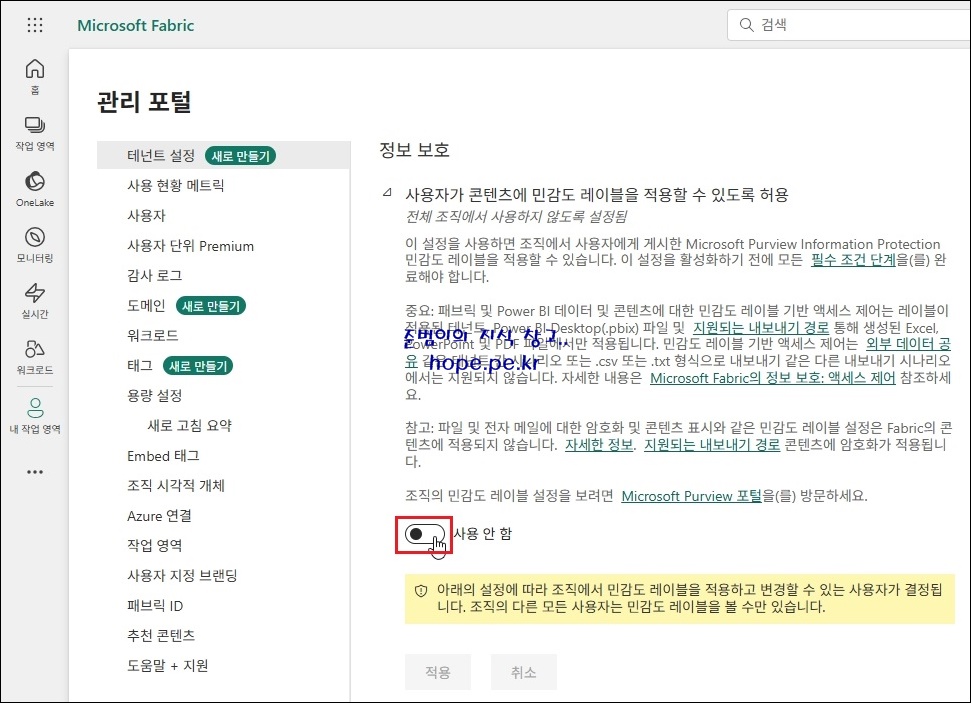Click the search magnifier icon
This screenshot has height=703, width=971.
[747, 25]
